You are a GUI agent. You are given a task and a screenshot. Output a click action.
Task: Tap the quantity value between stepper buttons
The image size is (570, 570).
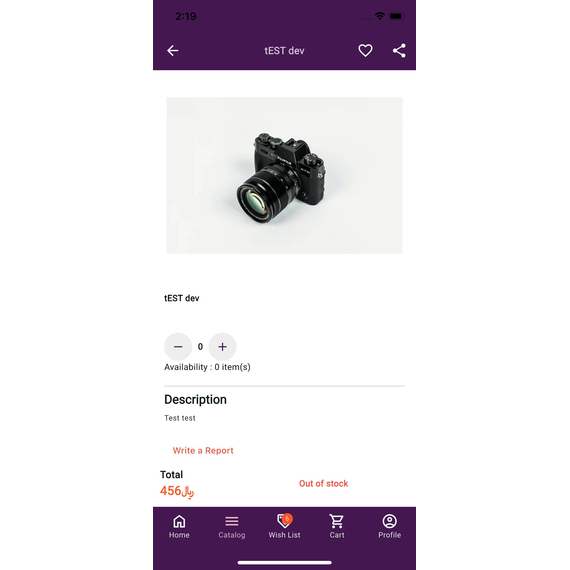(x=200, y=346)
